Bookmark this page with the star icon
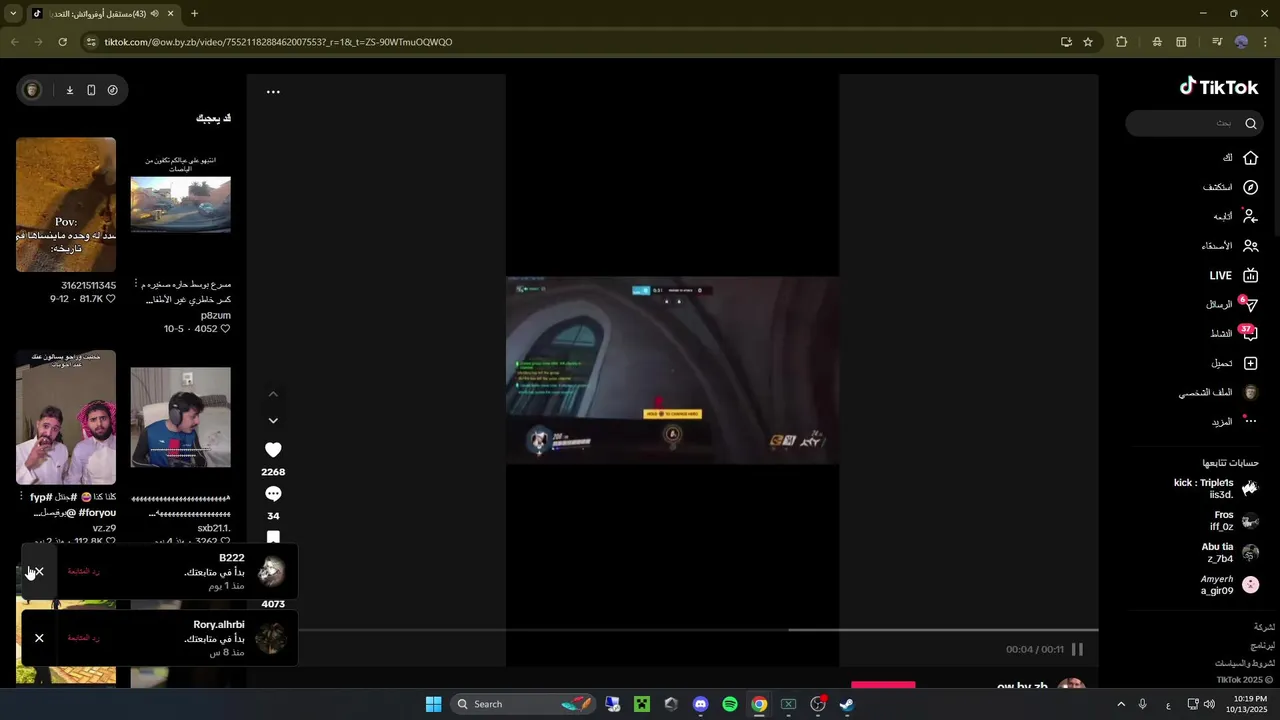This screenshot has height=720, width=1280. click(1088, 42)
